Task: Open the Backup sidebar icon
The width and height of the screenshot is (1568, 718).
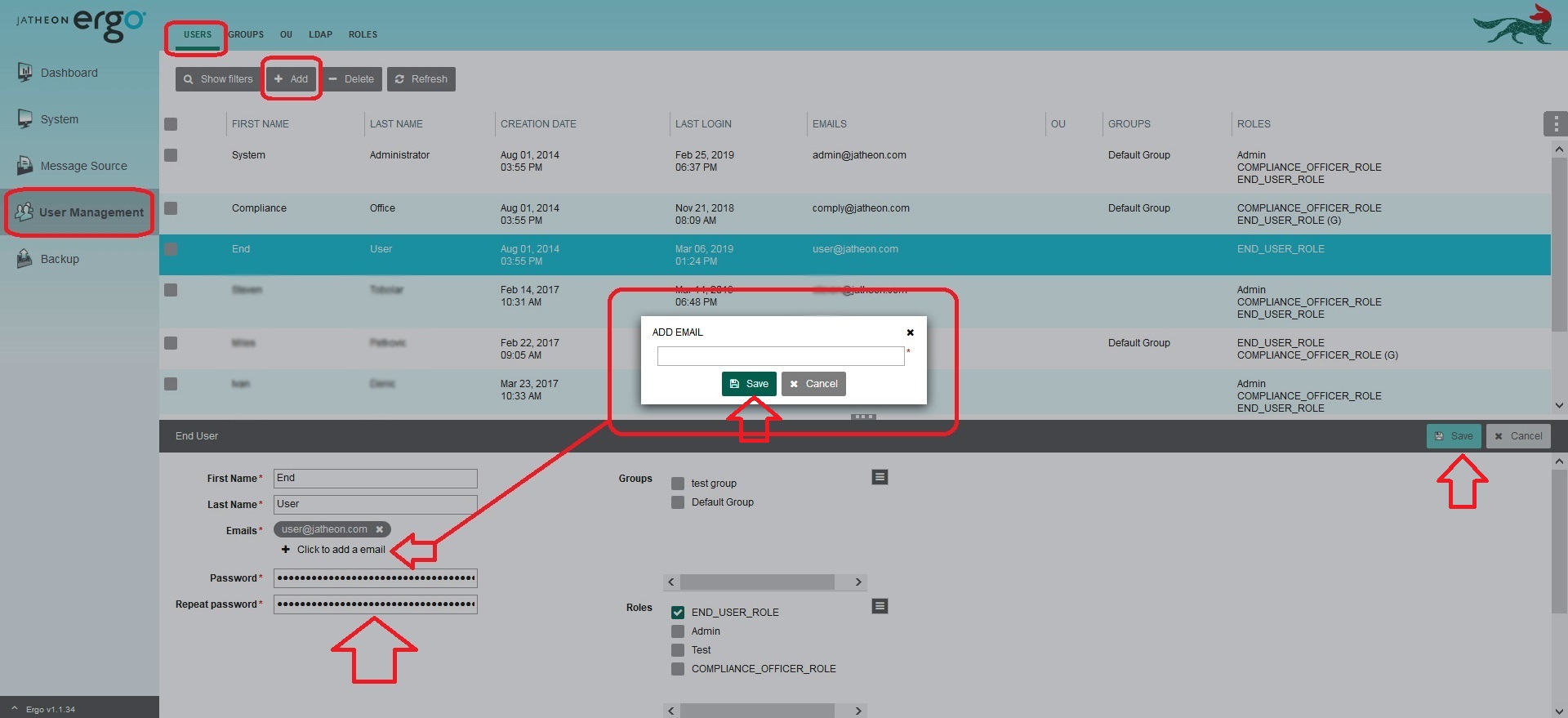Action: coord(25,258)
